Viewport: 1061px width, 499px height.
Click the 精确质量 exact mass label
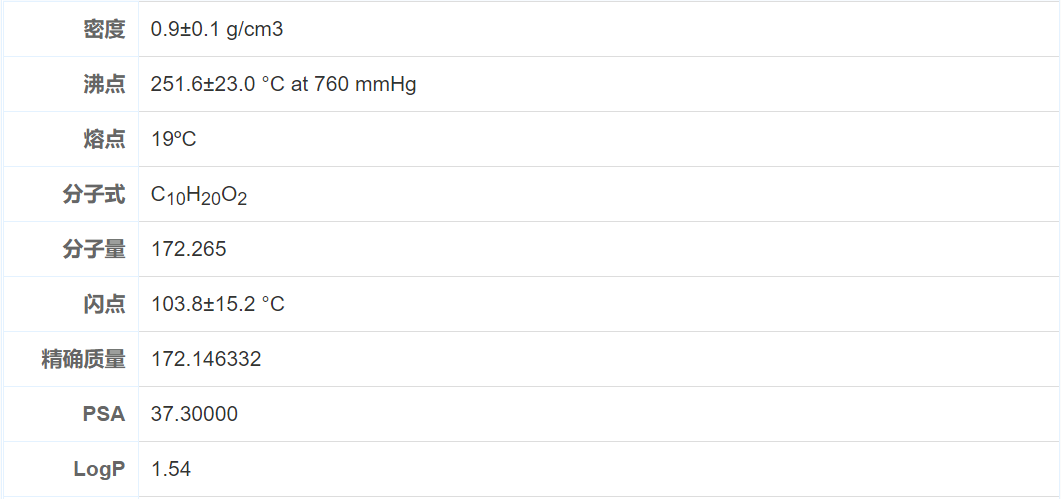tap(83, 359)
